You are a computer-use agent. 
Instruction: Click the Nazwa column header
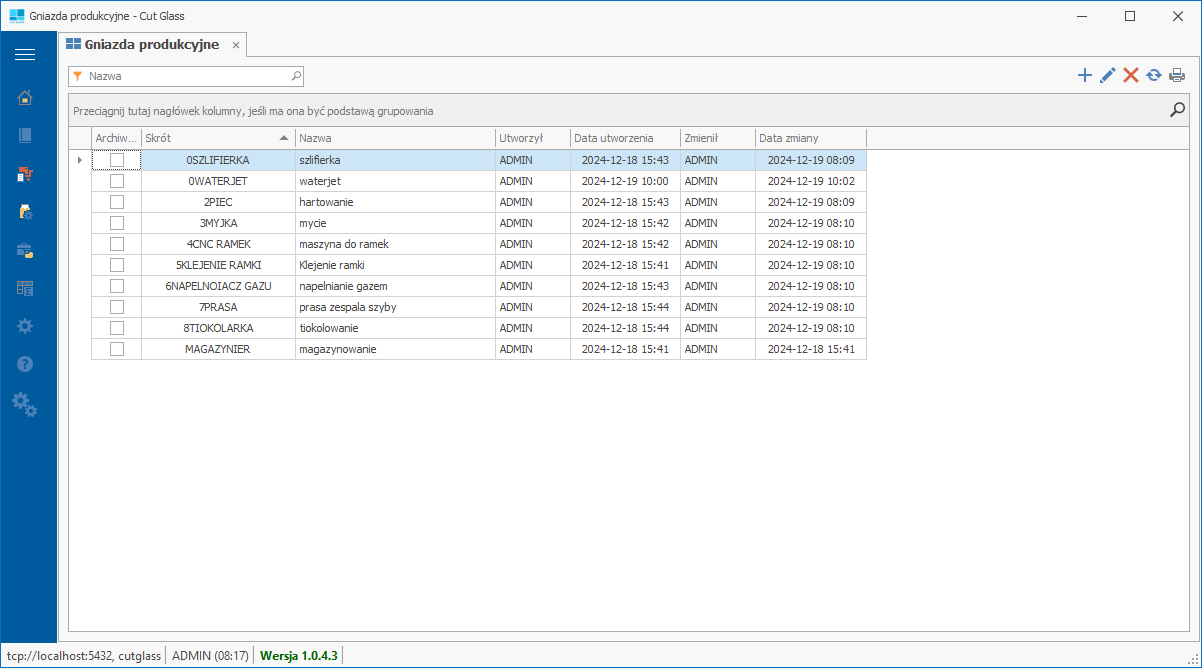pyautogui.click(x=394, y=138)
